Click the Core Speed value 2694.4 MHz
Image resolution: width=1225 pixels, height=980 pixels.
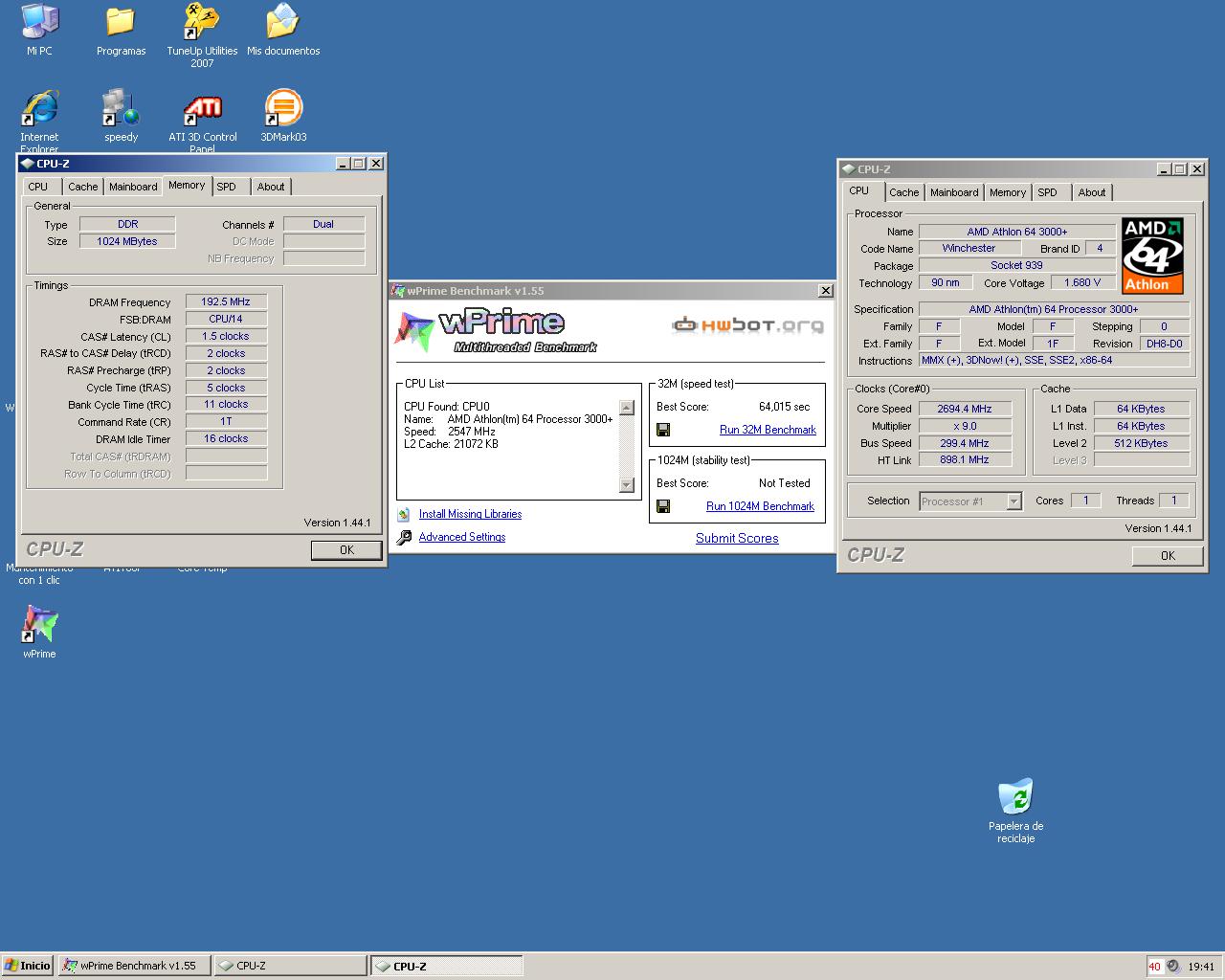[x=964, y=409]
